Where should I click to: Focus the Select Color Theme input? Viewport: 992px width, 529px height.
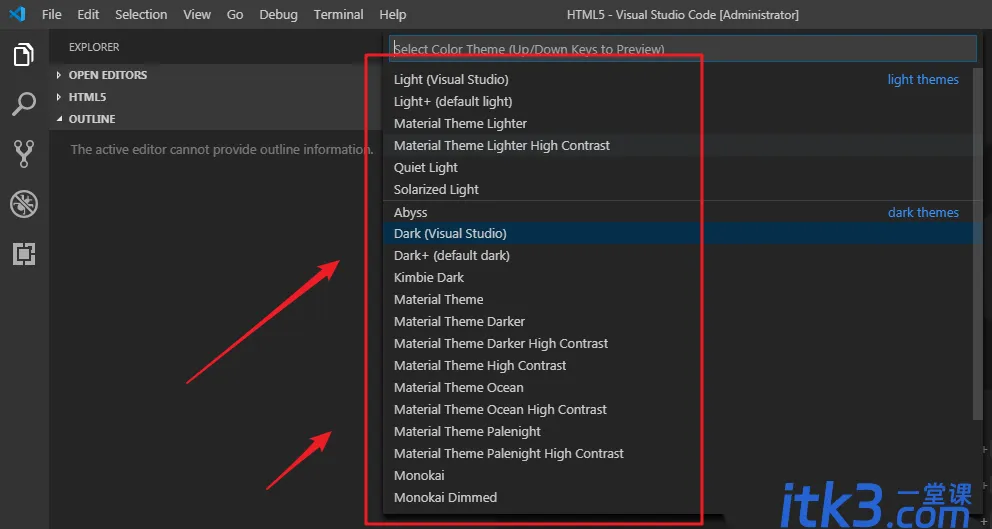coord(683,48)
